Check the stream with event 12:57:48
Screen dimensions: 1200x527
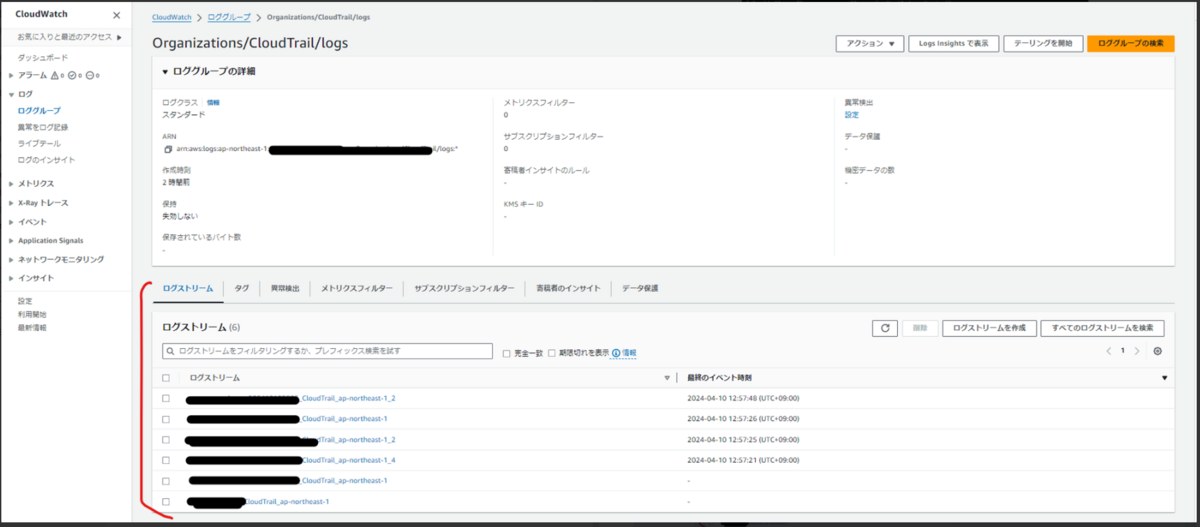[x=166, y=398]
